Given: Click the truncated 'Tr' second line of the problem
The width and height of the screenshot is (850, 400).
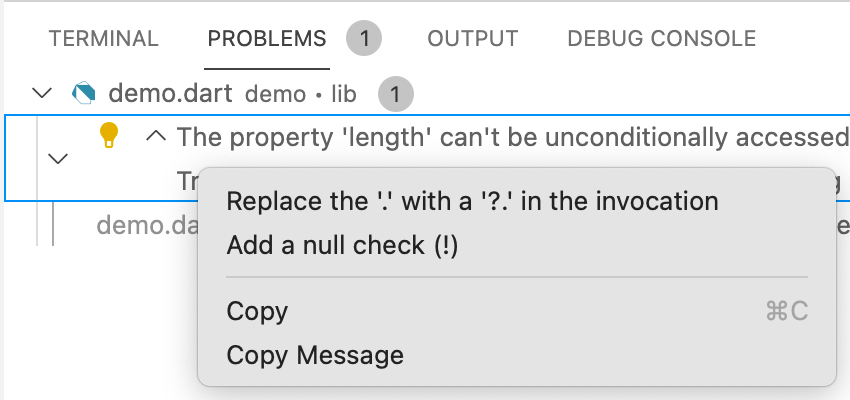Looking at the screenshot, I should pos(188,182).
